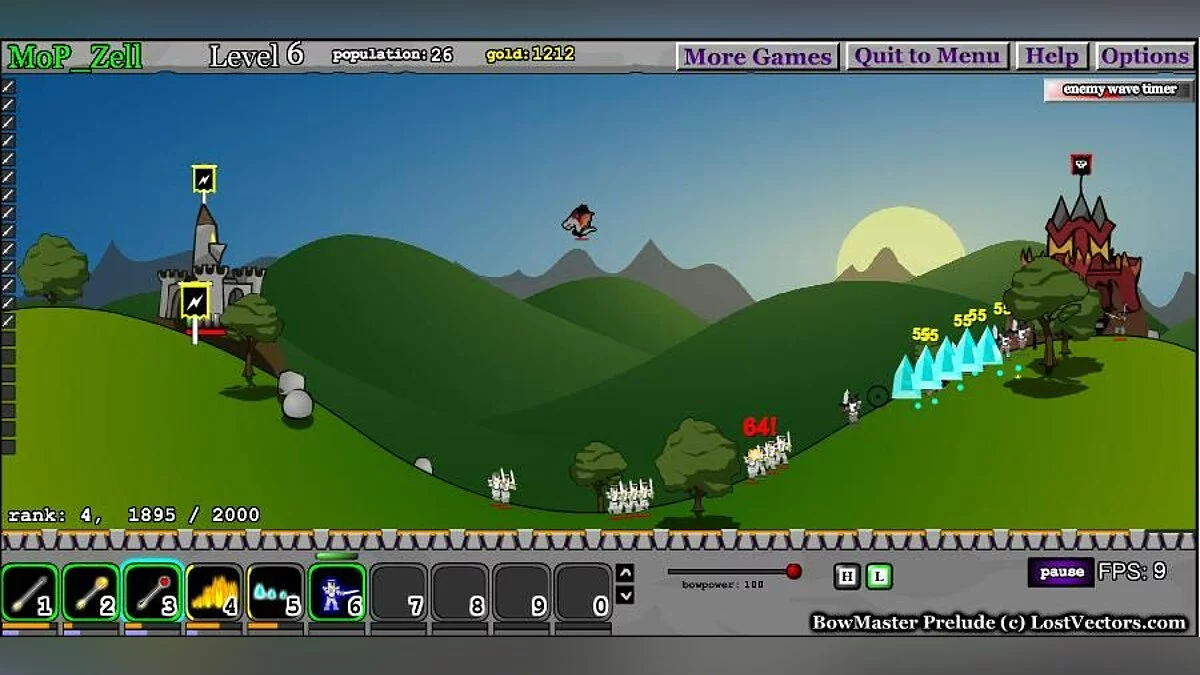The image size is (1200, 675).
Task: Toggle the L quality button
Action: pyautogui.click(x=879, y=576)
